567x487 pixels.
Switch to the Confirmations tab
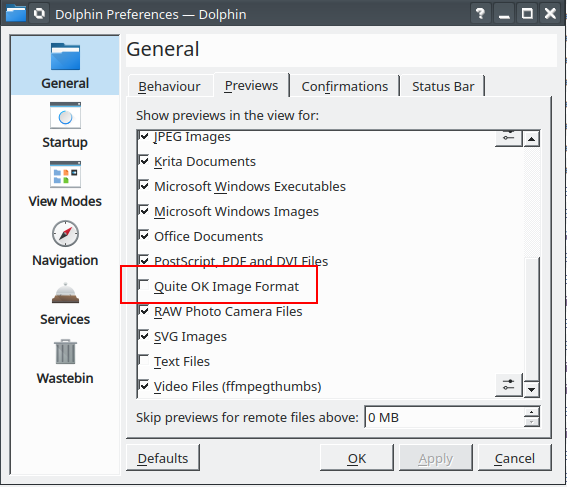(345, 86)
